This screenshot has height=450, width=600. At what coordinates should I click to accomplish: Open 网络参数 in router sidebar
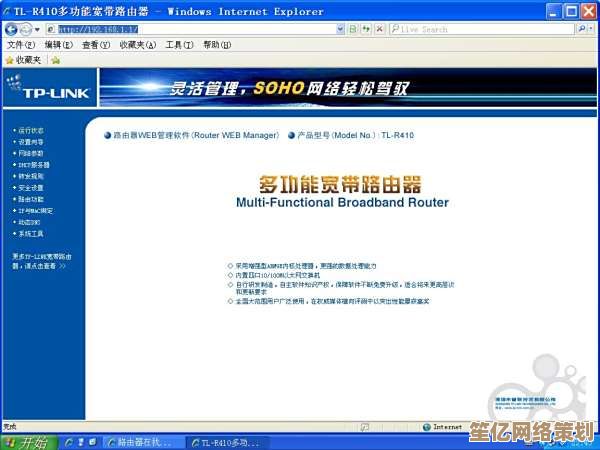click(x=31, y=153)
